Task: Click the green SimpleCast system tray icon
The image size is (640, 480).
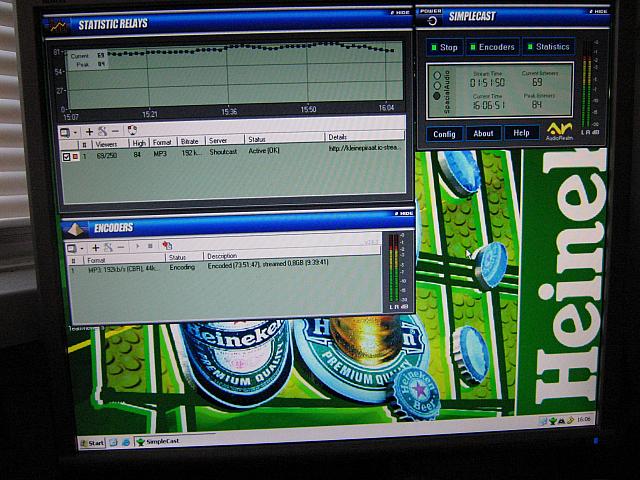Action: pyautogui.click(x=553, y=420)
